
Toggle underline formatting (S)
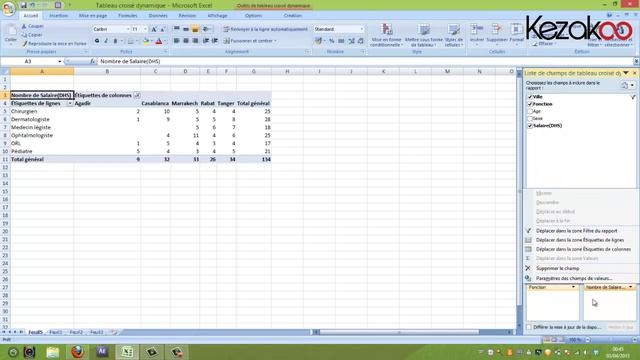(x=115, y=41)
